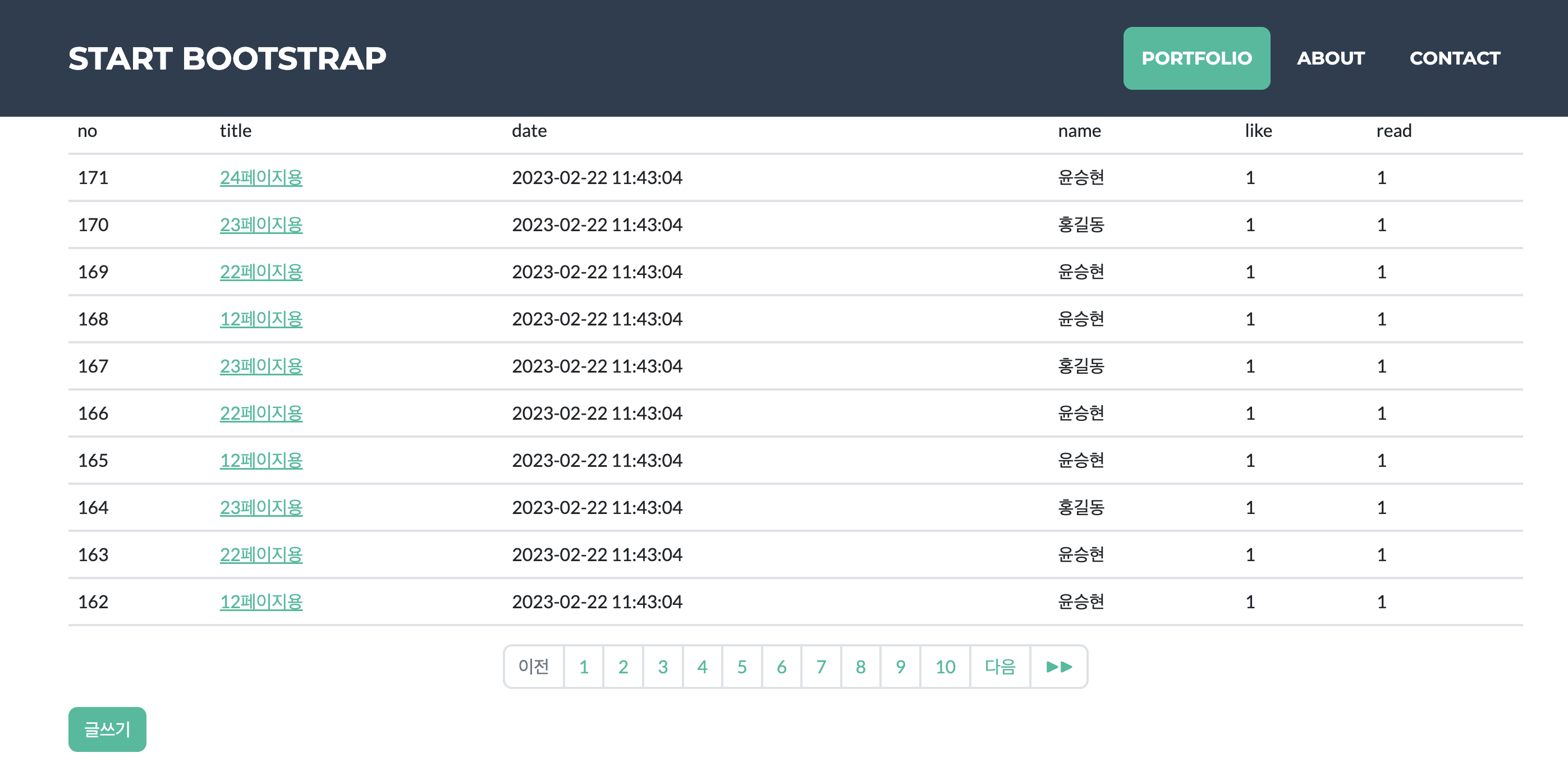Click the START BOOTSTRAP brand logo

[227, 58]
